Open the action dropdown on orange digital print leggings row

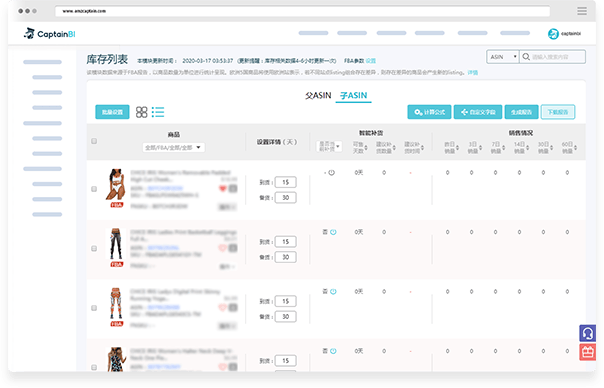pos(227,326)
